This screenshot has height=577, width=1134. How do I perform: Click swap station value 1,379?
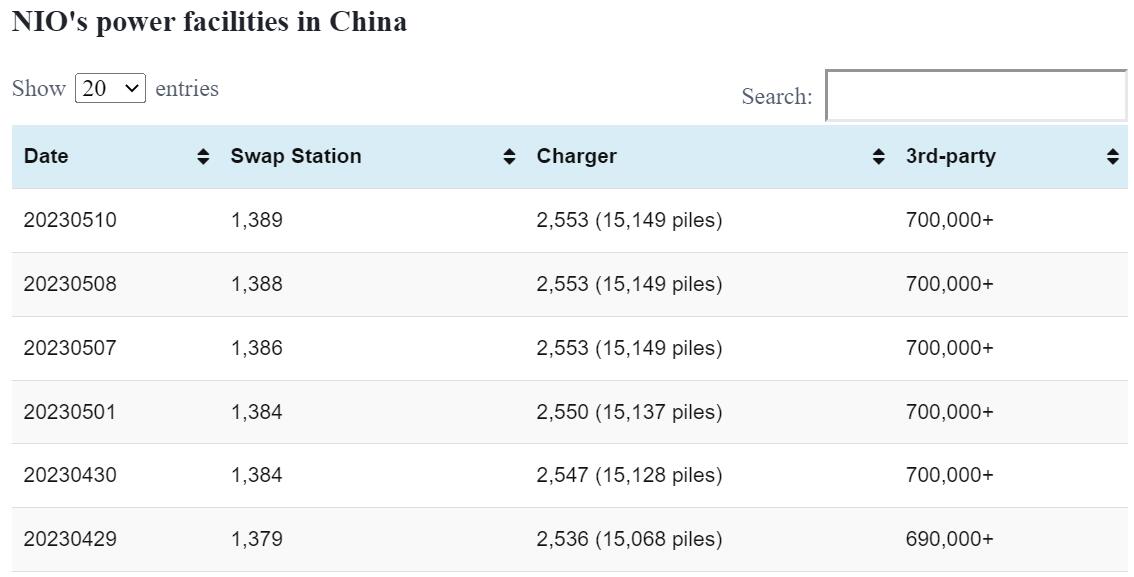pos(256,539)
